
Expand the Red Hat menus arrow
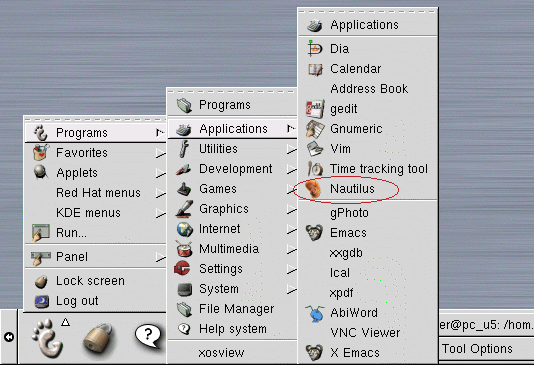pos(160,193)
